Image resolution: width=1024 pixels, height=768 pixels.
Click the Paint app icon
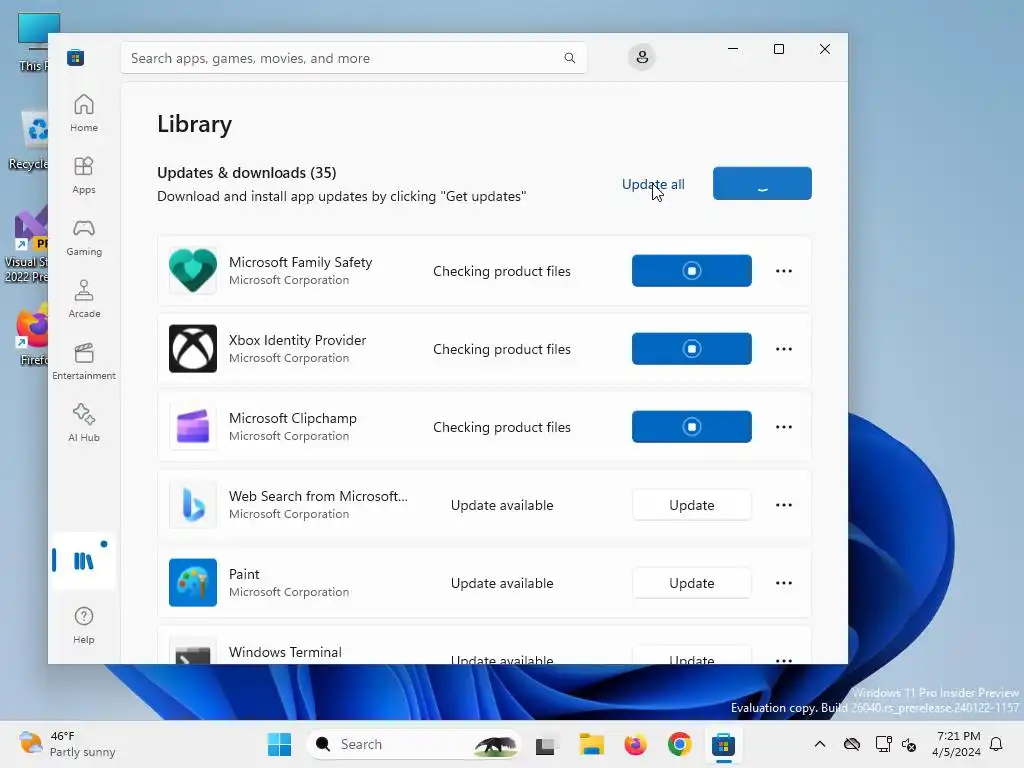pyautogui.click(x=193, y=583)
